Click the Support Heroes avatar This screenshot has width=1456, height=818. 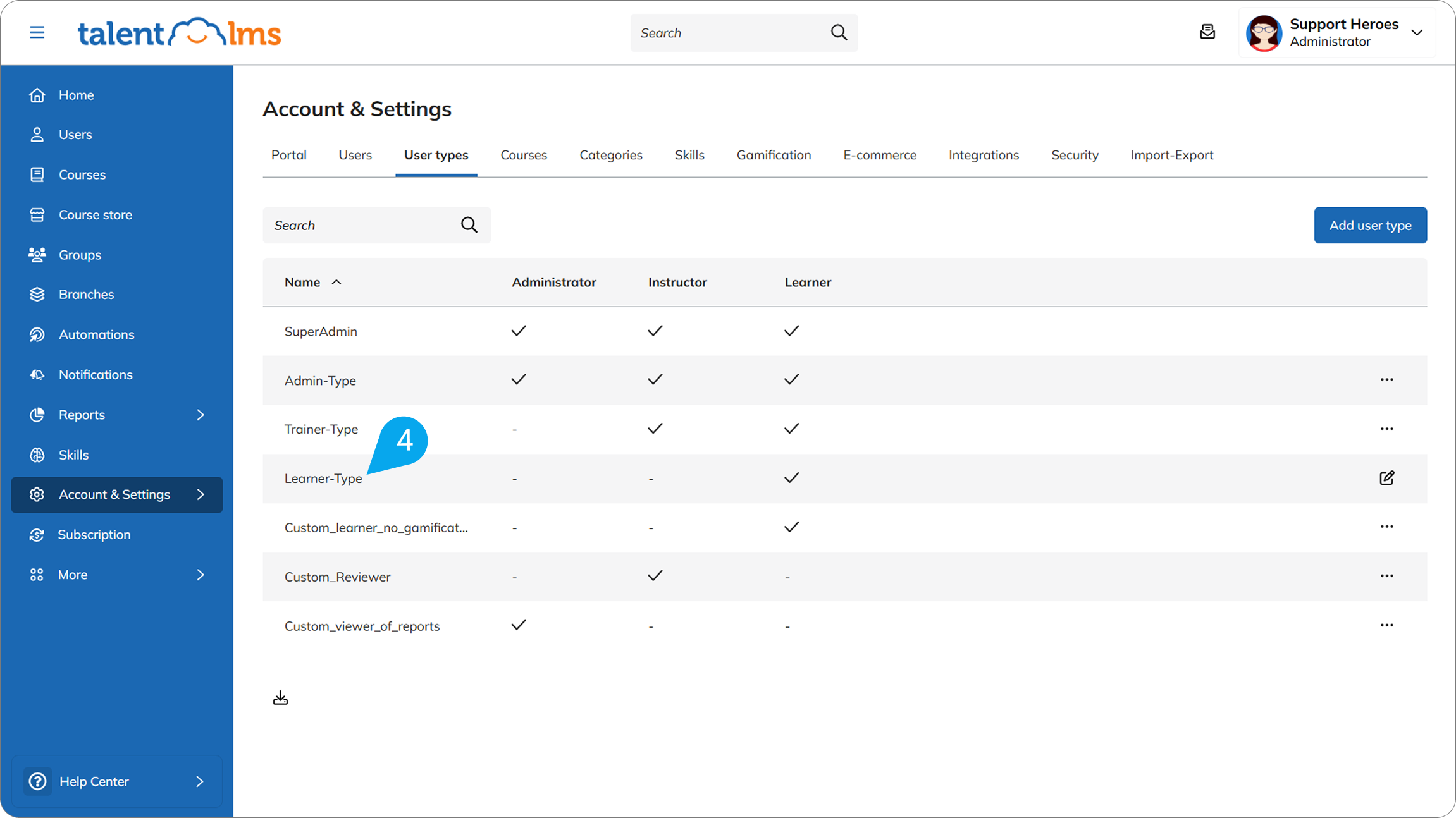tap(1263, 33)
